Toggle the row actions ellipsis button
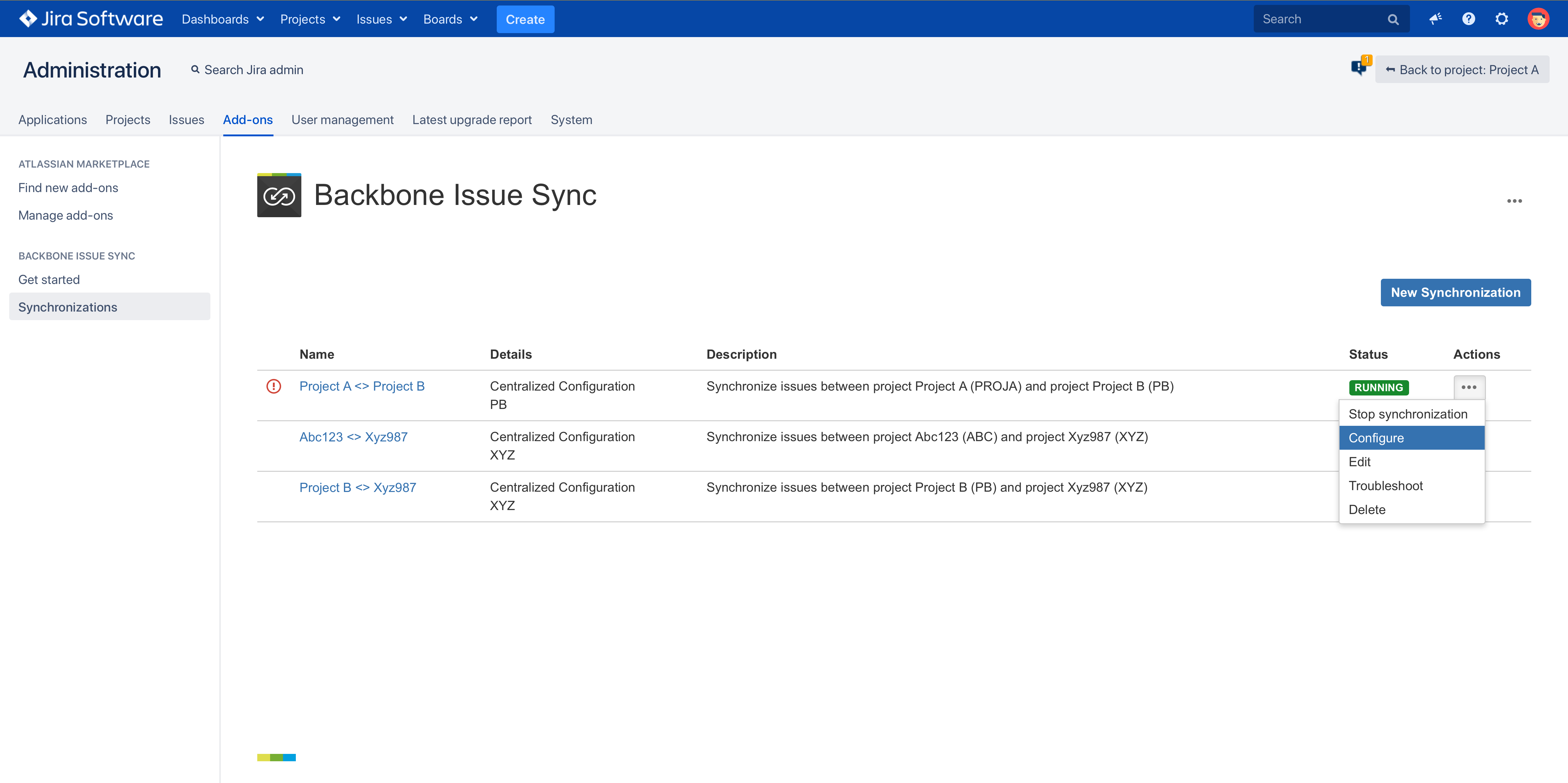This screenshot has width=1568, height=783. [x=1469, y=387]
